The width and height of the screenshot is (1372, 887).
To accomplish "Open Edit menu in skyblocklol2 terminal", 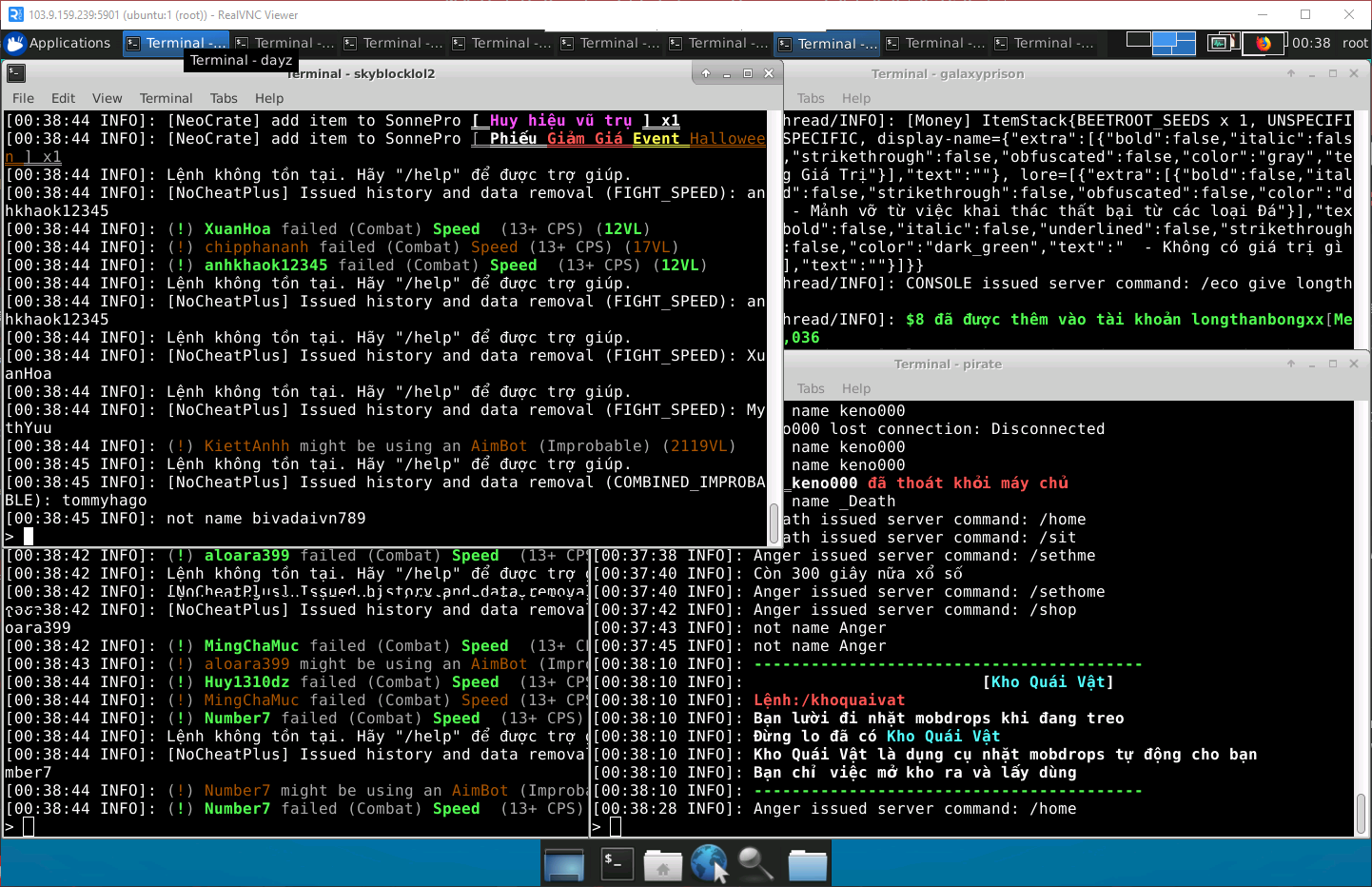I will [x=63, y=98].
